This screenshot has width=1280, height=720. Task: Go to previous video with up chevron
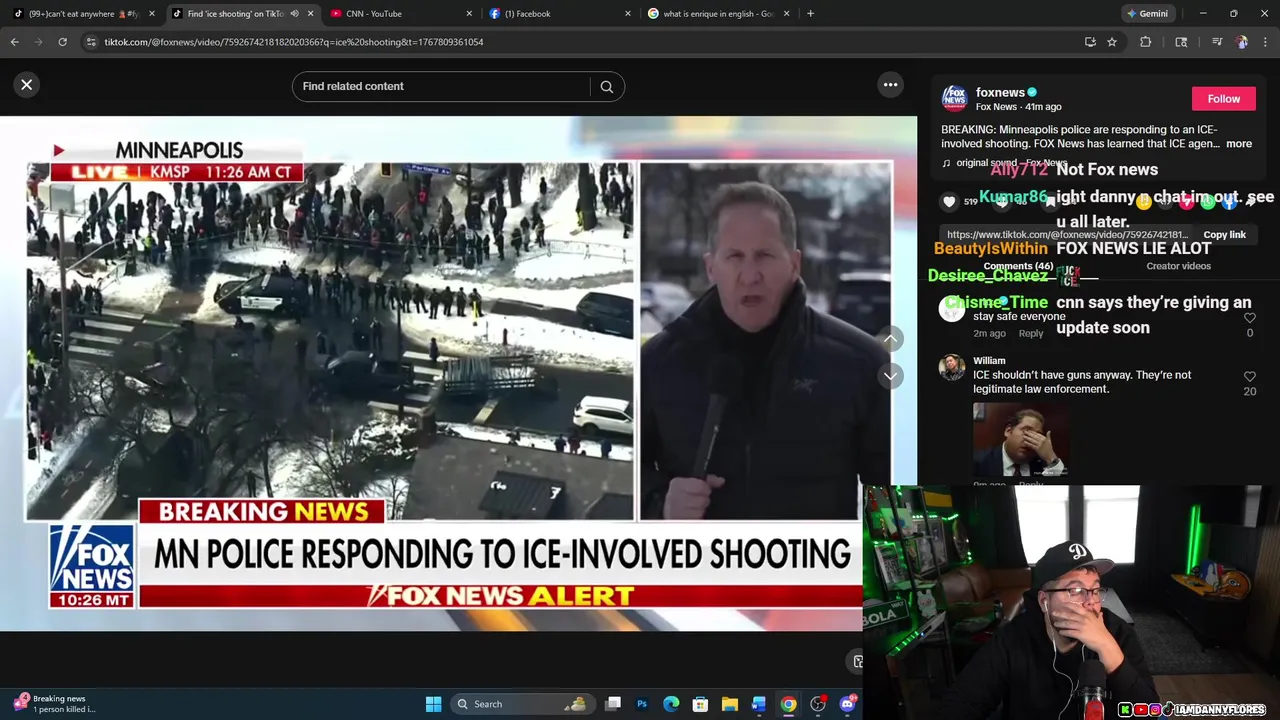(x=890, y=339)
